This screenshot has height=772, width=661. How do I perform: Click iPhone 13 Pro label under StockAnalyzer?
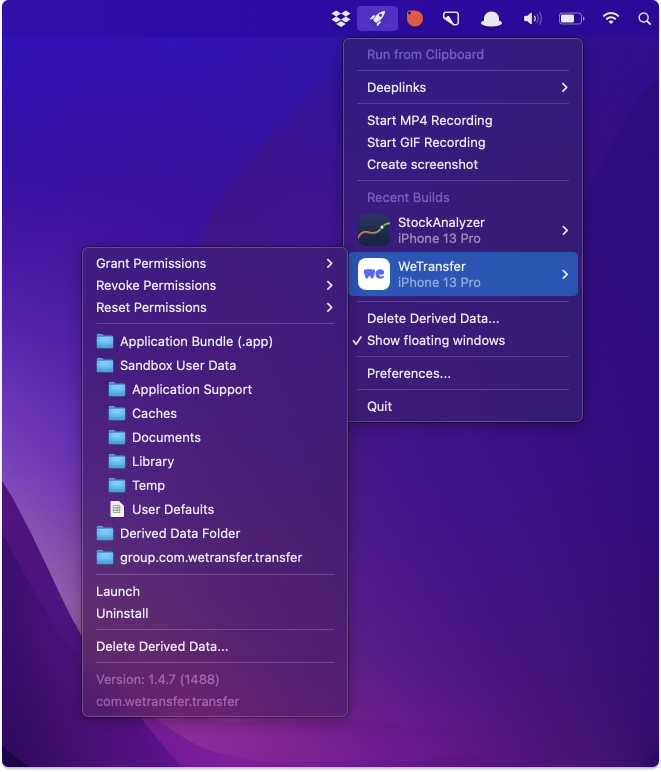pos(439,239)
